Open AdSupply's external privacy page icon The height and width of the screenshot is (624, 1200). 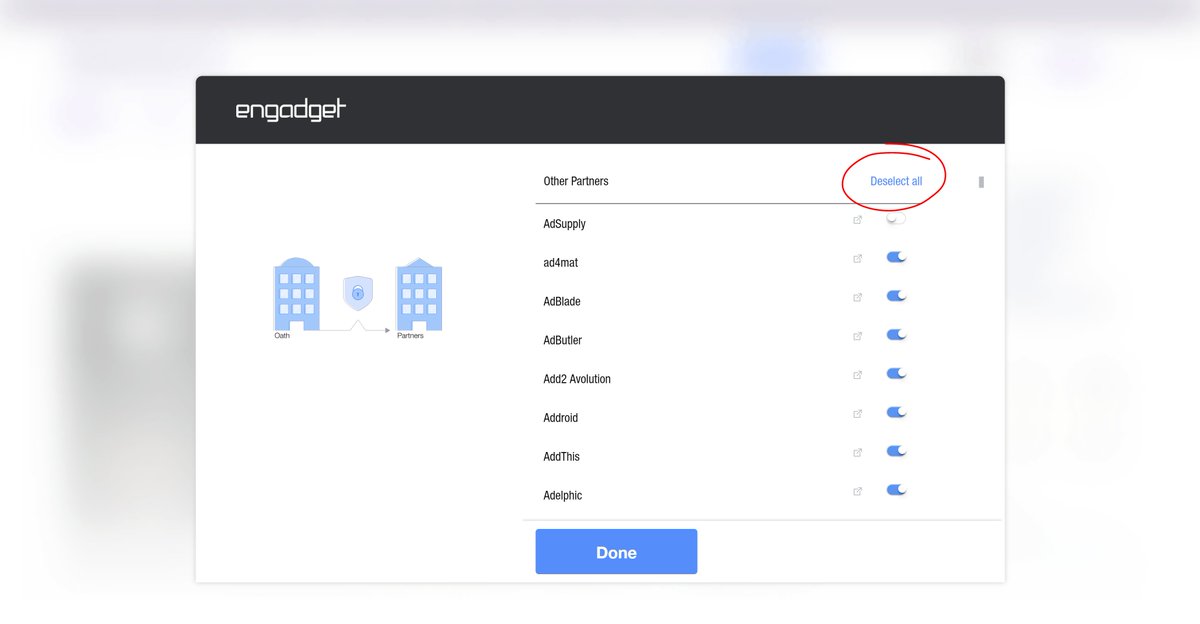pos(857,219)
